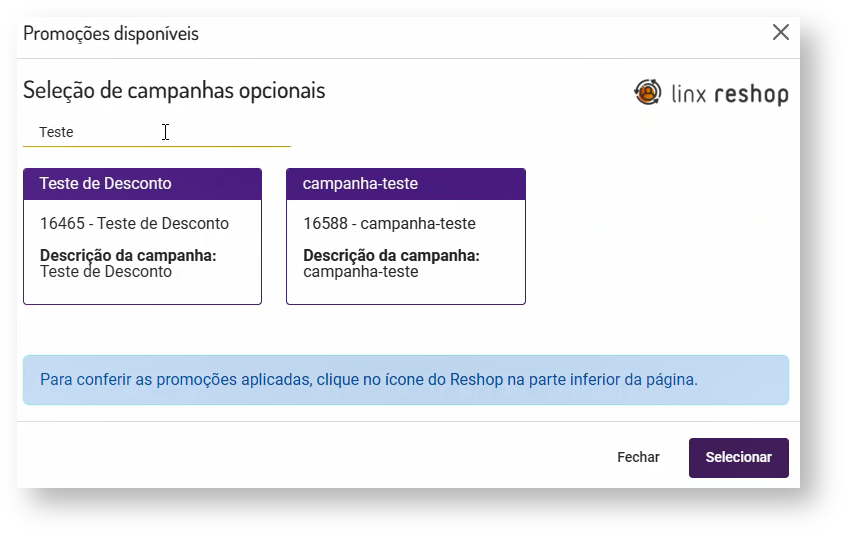Click campaign code 16588 - campanha-teste

[x=389, y=224]
